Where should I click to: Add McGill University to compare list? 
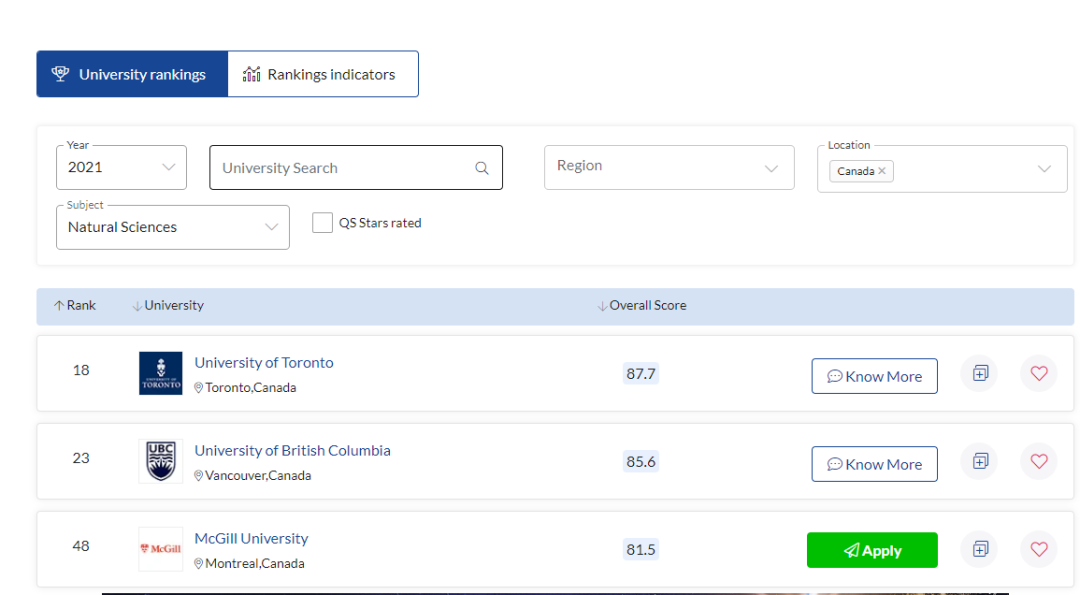pos(980,549)
